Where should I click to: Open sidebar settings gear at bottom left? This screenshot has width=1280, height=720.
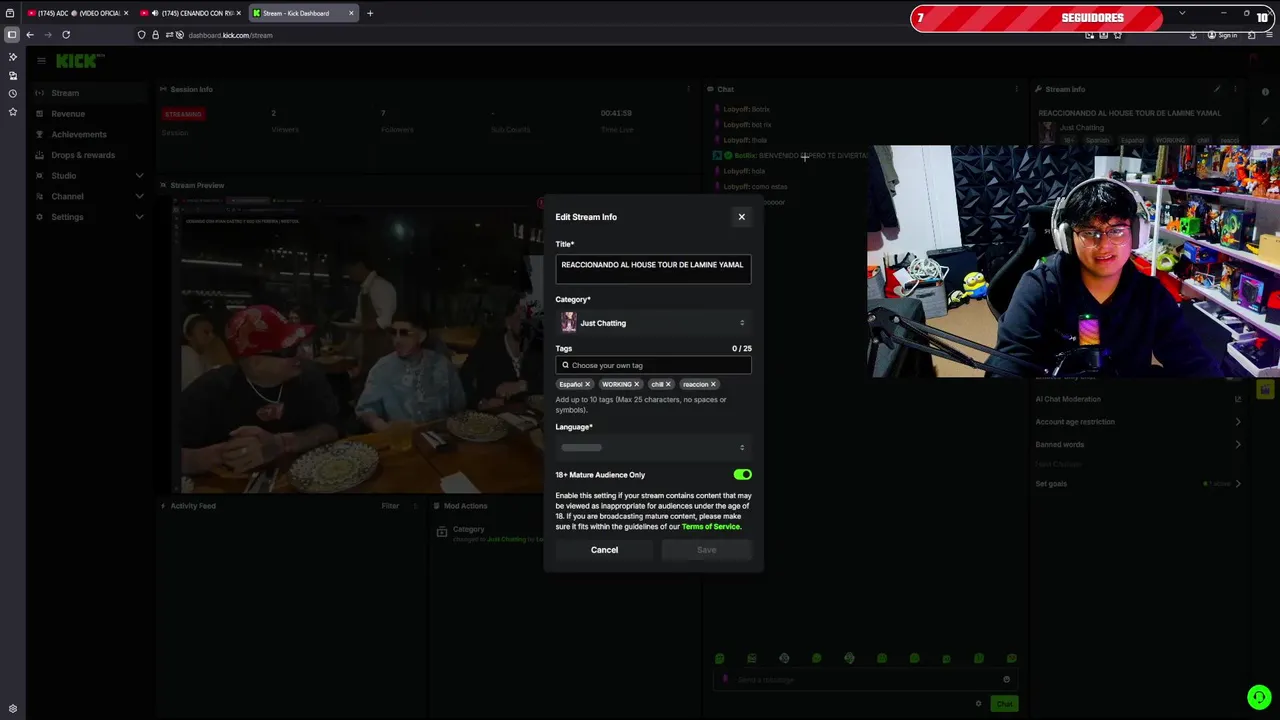(12, 708)
